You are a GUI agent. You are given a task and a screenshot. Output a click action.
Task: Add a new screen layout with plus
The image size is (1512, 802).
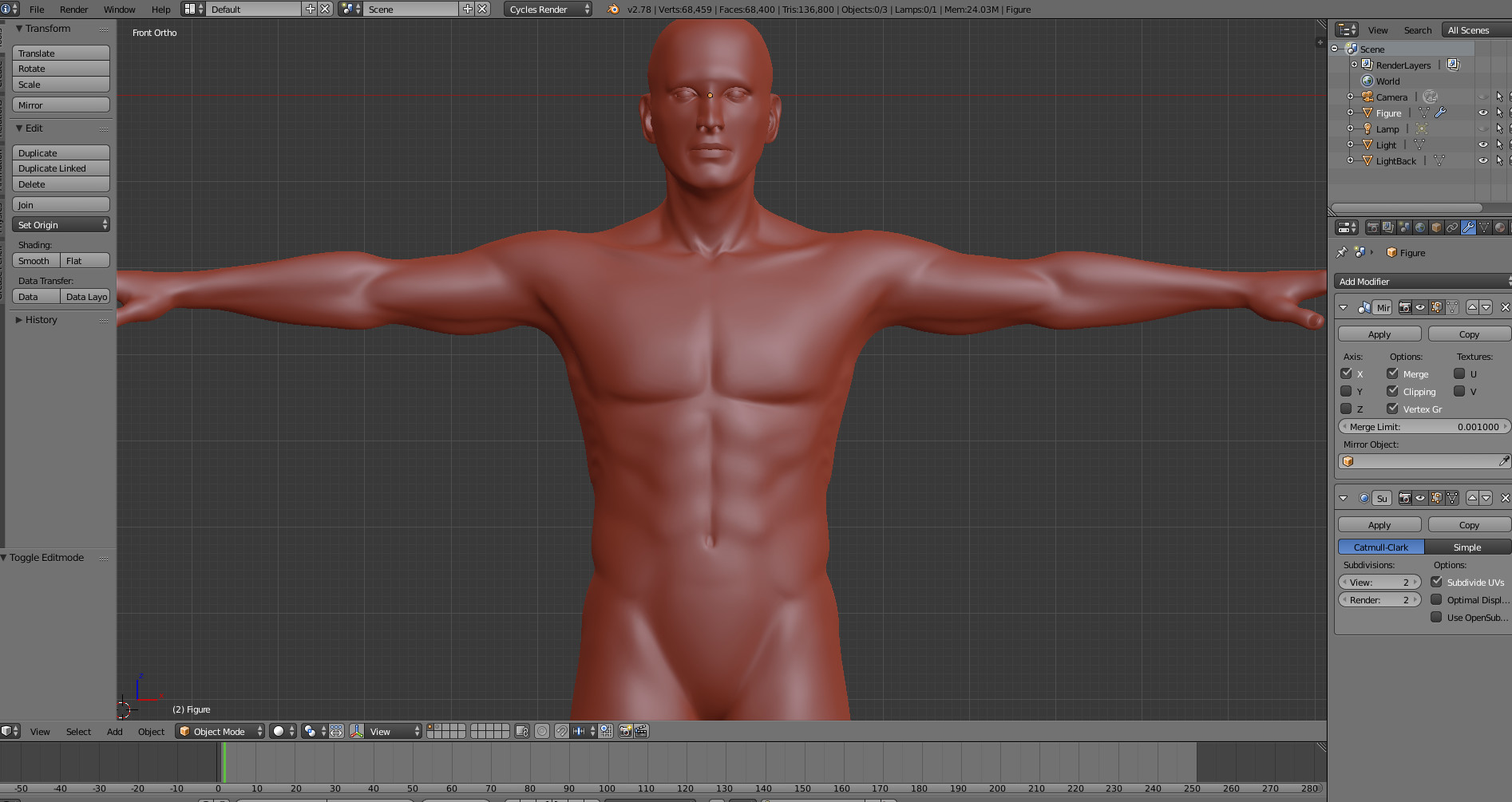311,9
